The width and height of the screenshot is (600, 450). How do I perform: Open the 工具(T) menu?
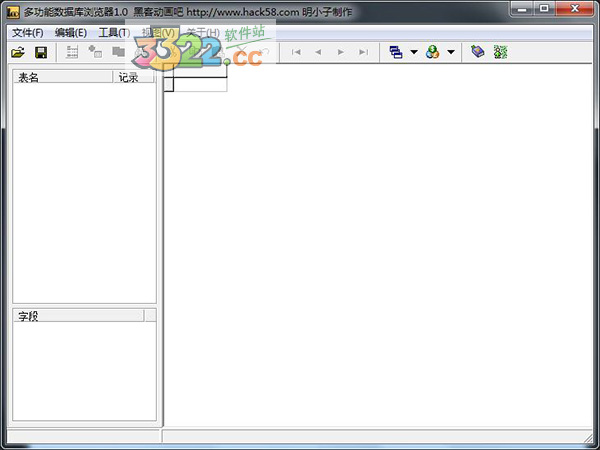(114, 32)
